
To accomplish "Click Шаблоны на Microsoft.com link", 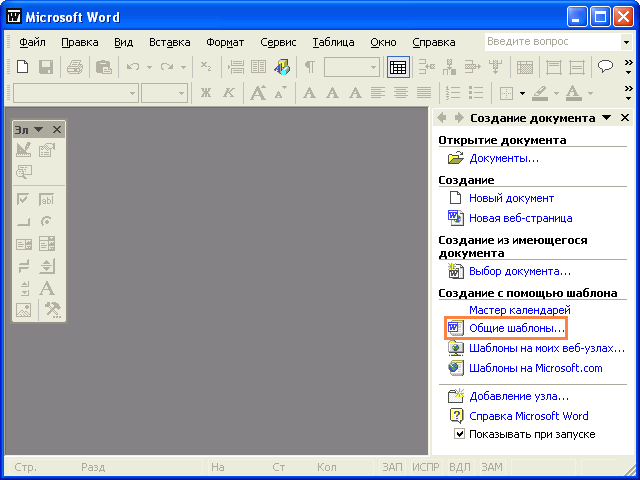I will [x=536, y=368].
